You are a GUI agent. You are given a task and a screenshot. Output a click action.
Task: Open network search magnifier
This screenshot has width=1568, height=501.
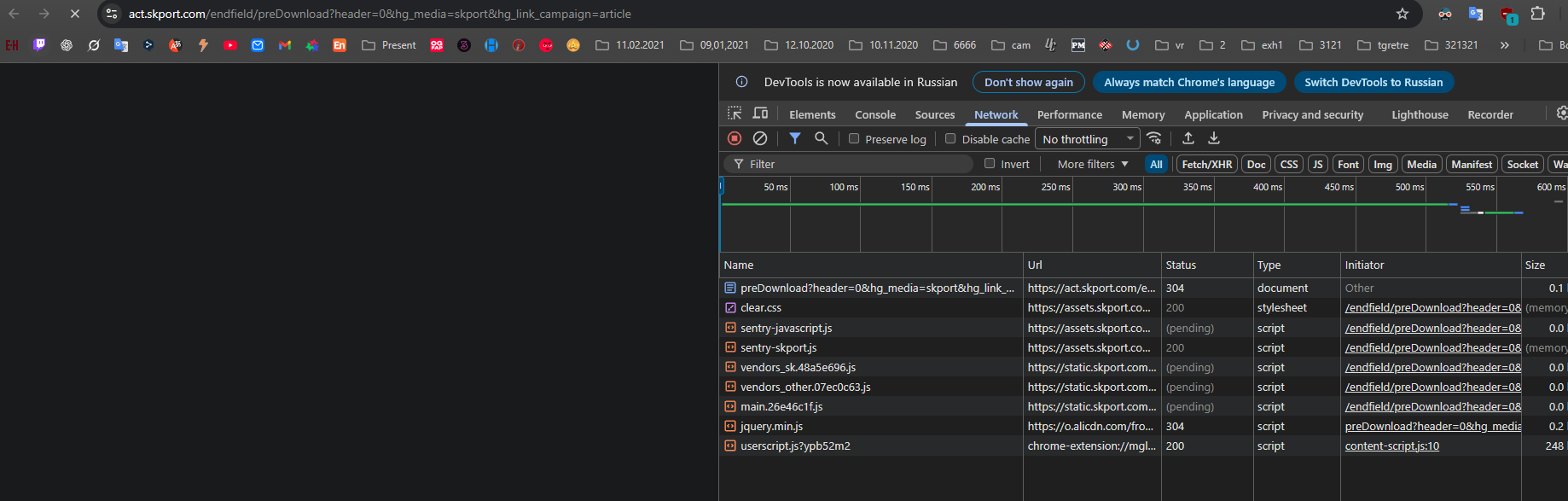[821, 138]
